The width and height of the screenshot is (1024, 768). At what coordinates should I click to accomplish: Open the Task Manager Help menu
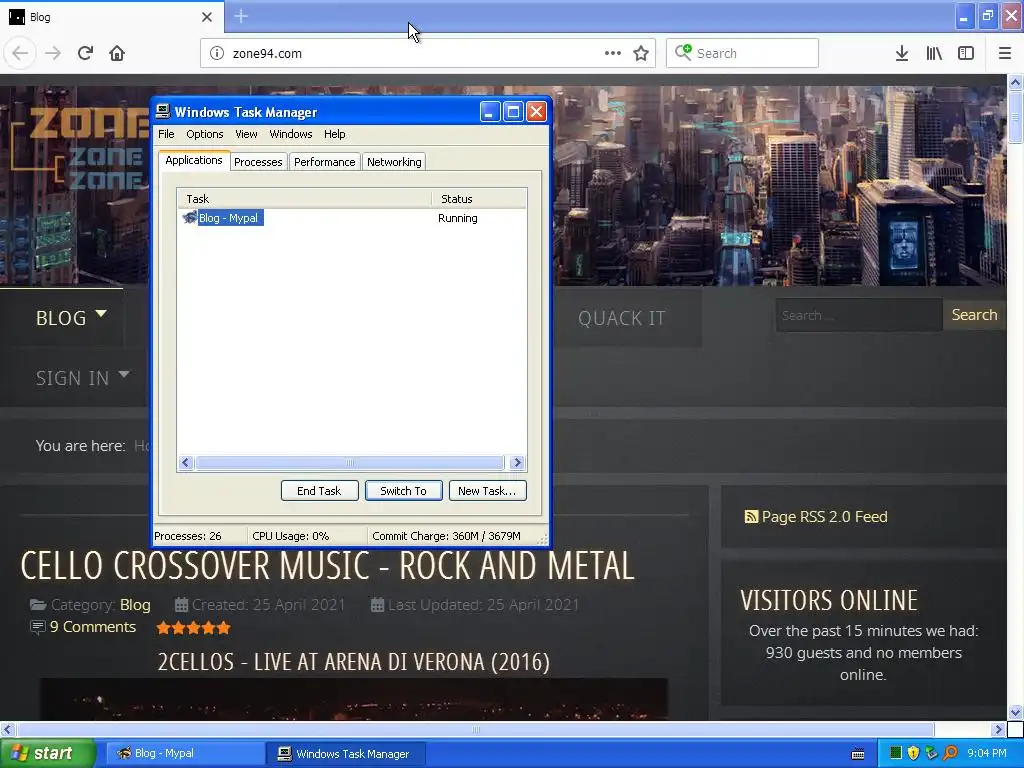point(334,134)
